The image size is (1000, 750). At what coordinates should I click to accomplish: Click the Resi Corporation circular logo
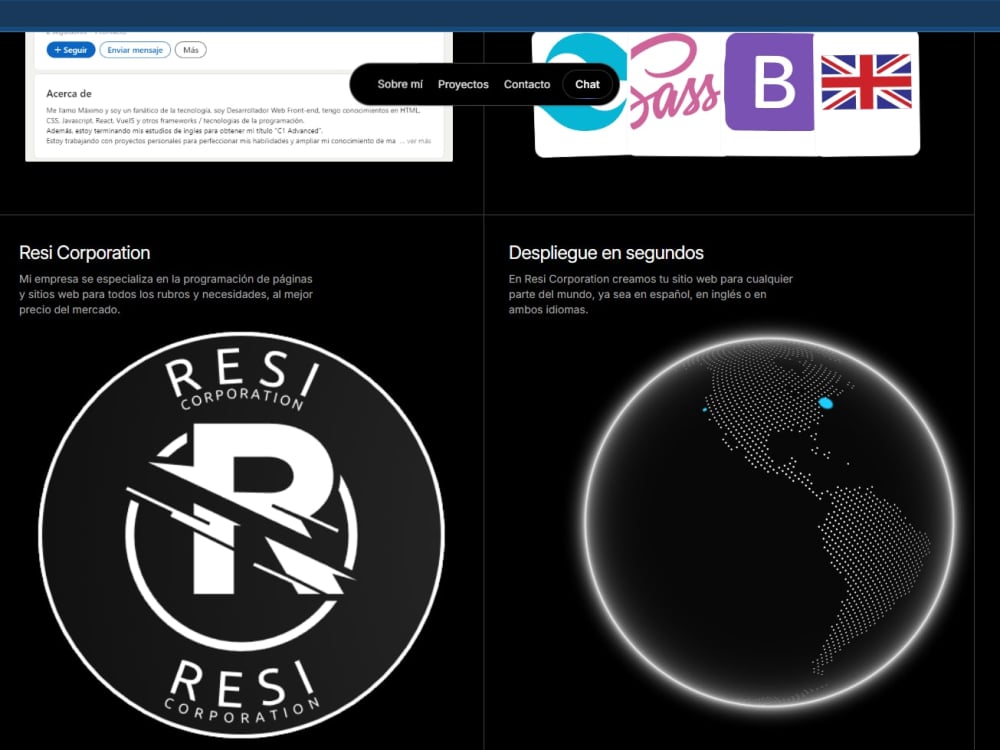click(242, 534)
